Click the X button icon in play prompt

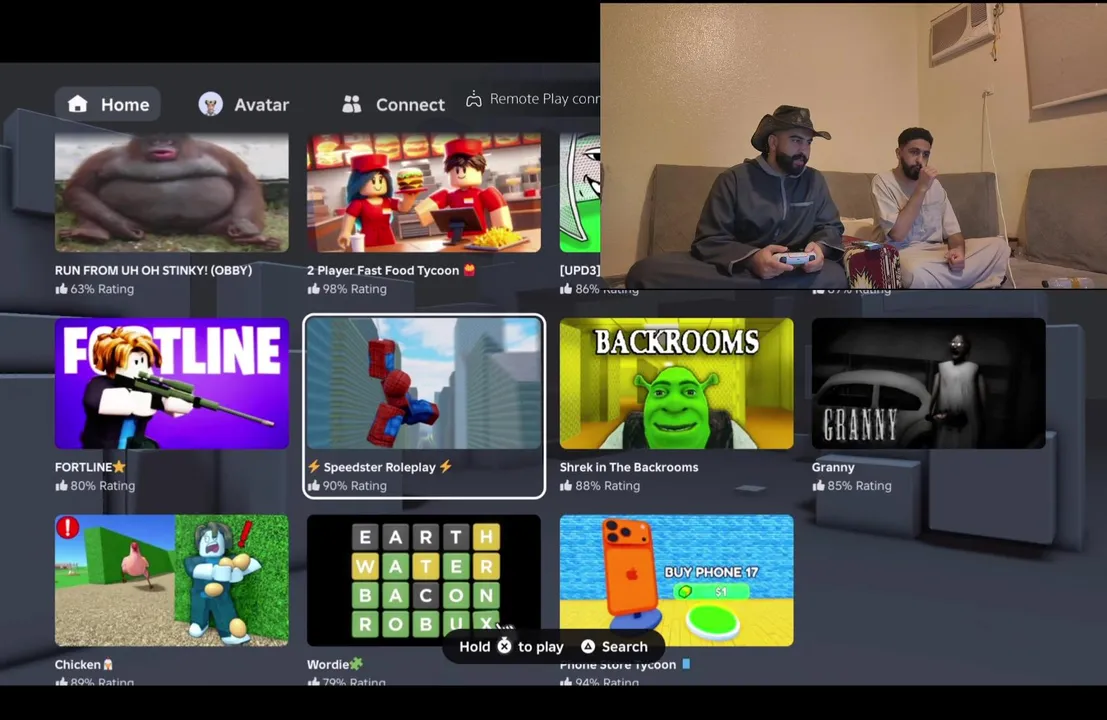point(504,646)
